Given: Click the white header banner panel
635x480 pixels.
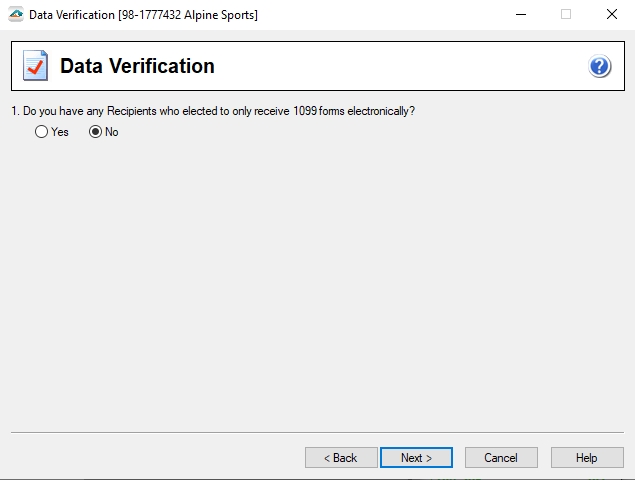Looking at the screenshot, I should pos(400,67).
